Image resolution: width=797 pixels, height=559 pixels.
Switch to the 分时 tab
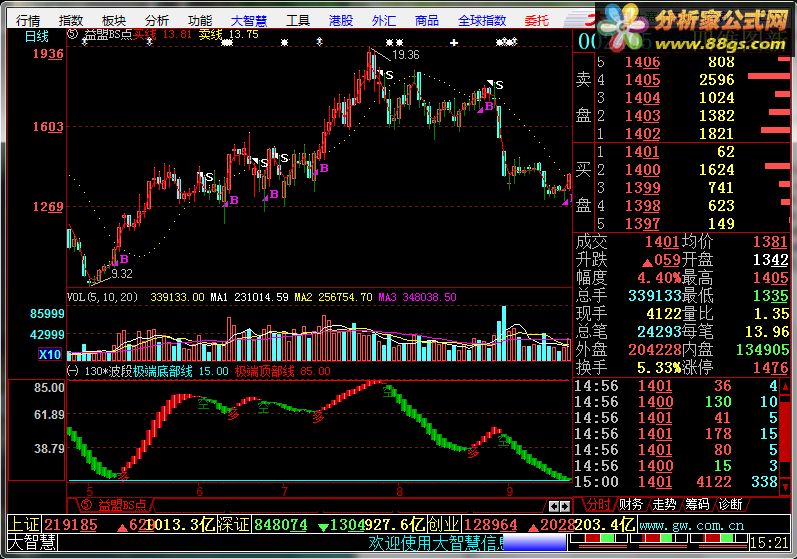pos(598,505)
